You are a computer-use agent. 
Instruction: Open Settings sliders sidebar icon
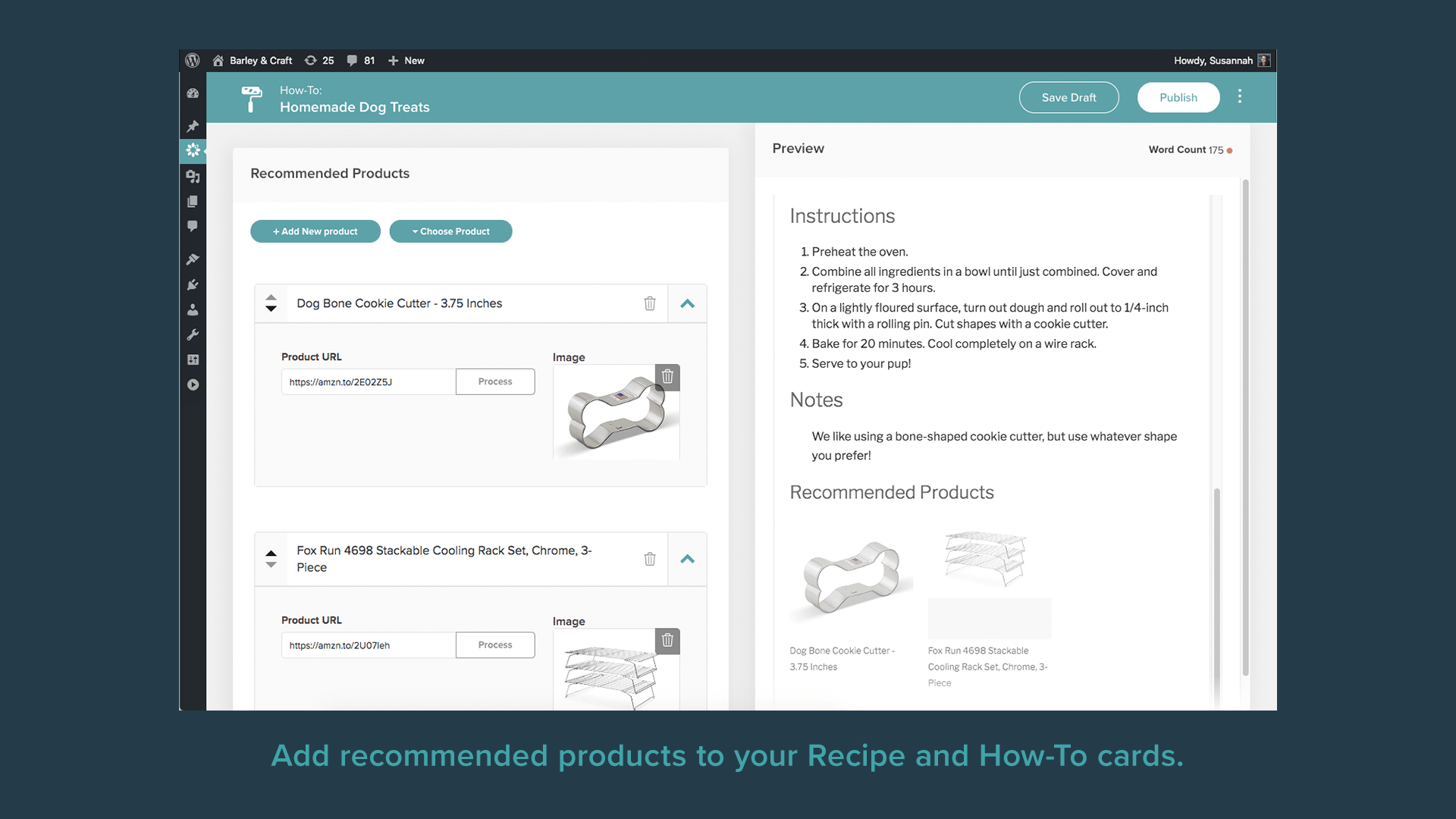193,359
